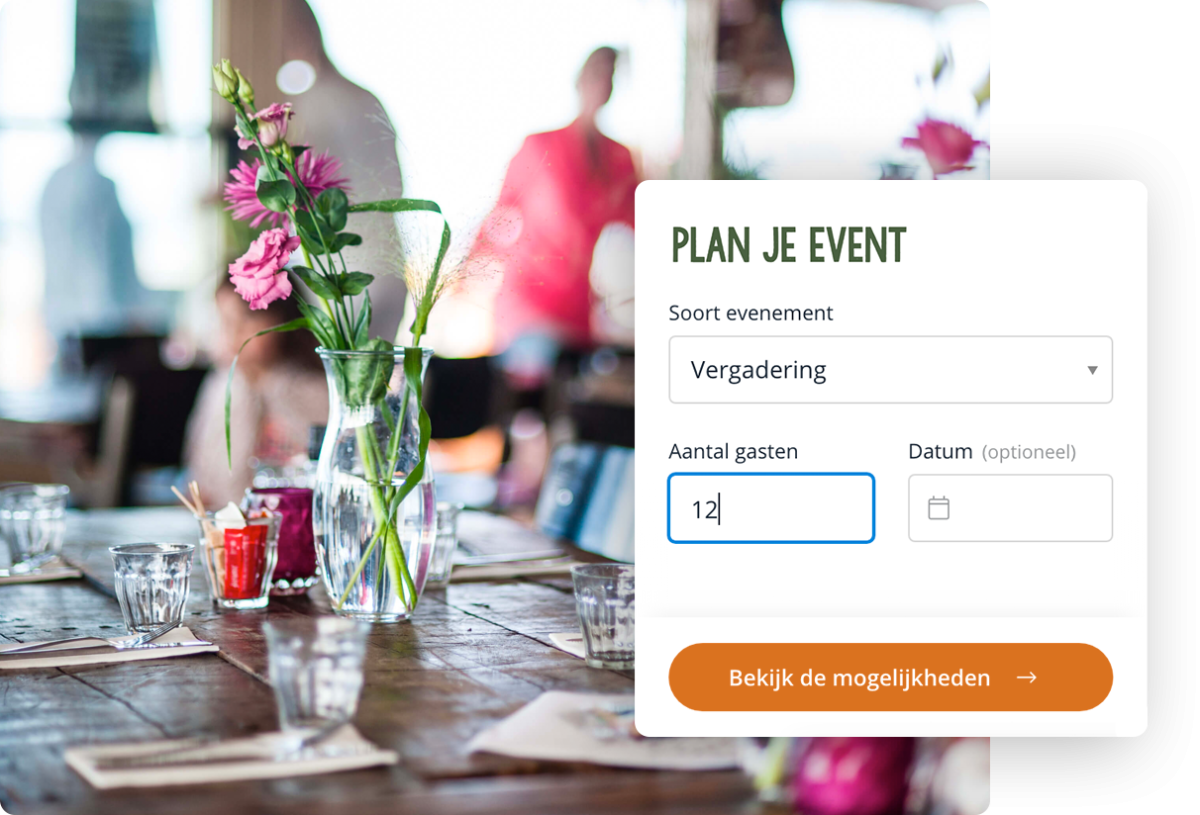
Task: Click the Soort evenement label
Action: pos(751,313)
